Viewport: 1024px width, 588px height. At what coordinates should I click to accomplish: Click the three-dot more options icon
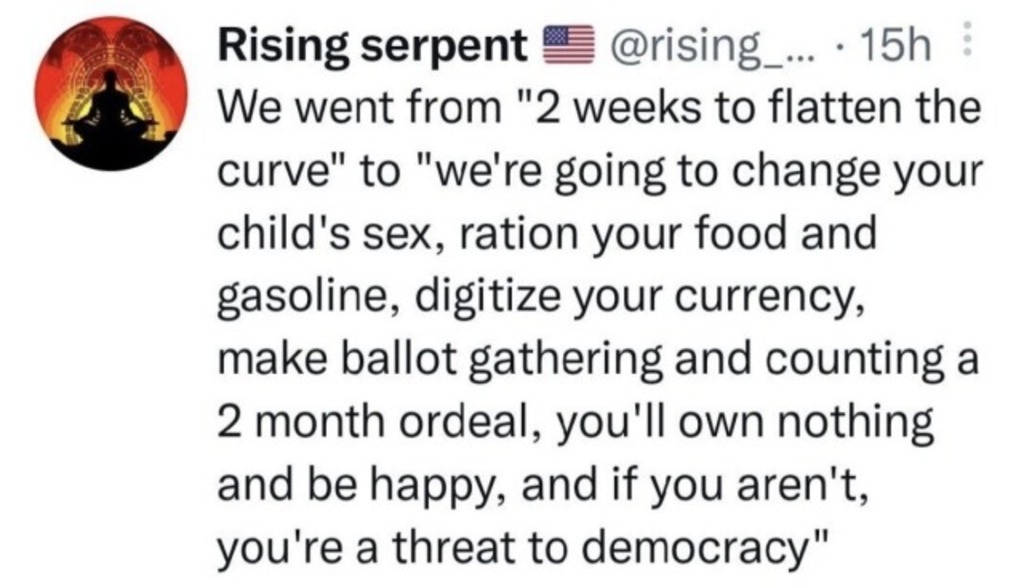tap(968, 42)
